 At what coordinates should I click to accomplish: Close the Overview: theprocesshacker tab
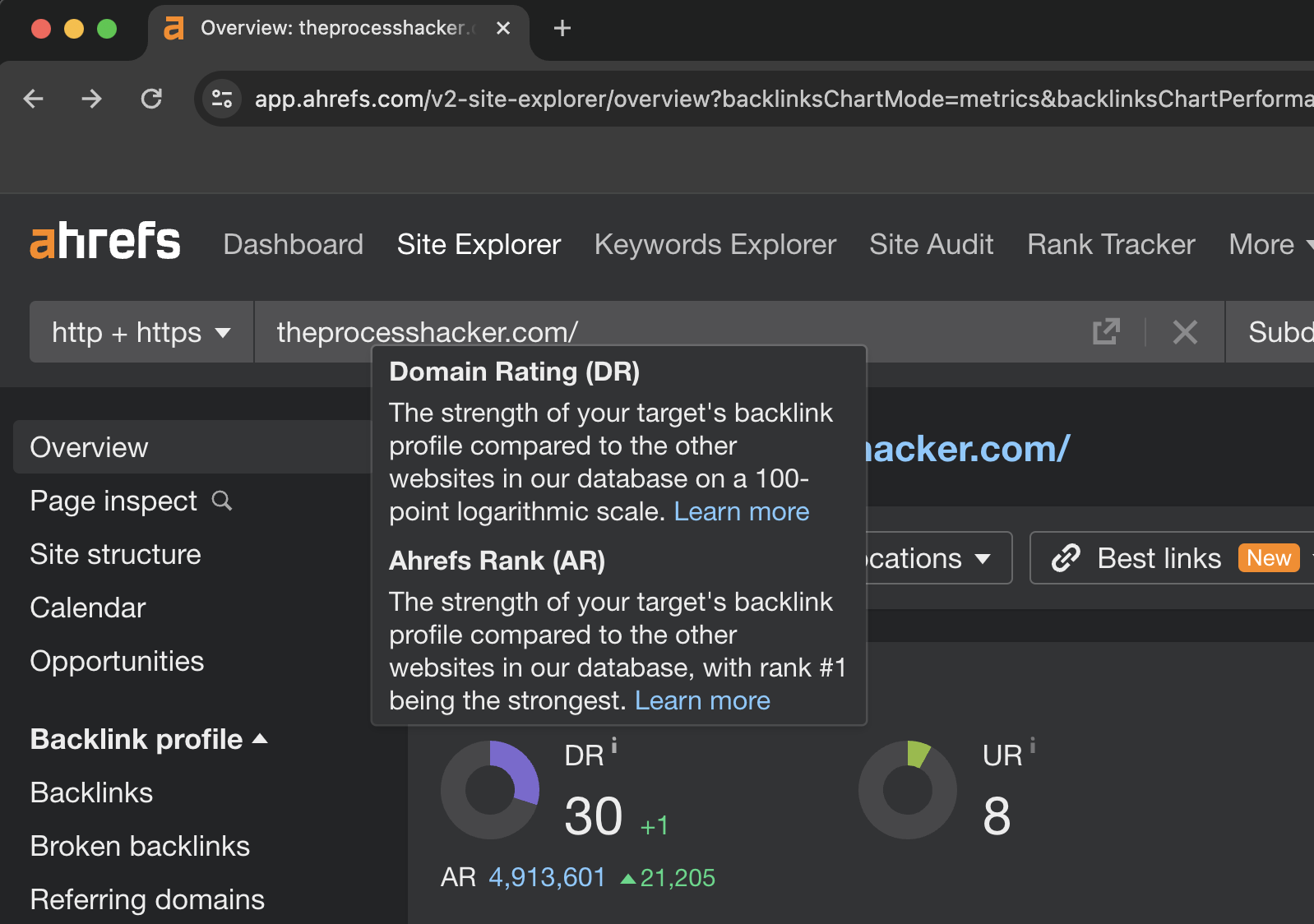point(503,28)
